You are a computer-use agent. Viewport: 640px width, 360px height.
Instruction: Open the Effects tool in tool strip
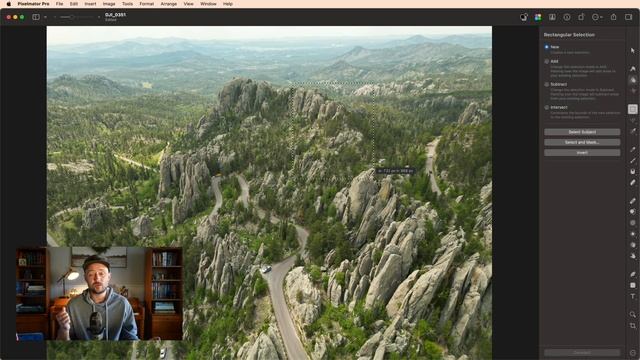[633, 91]
